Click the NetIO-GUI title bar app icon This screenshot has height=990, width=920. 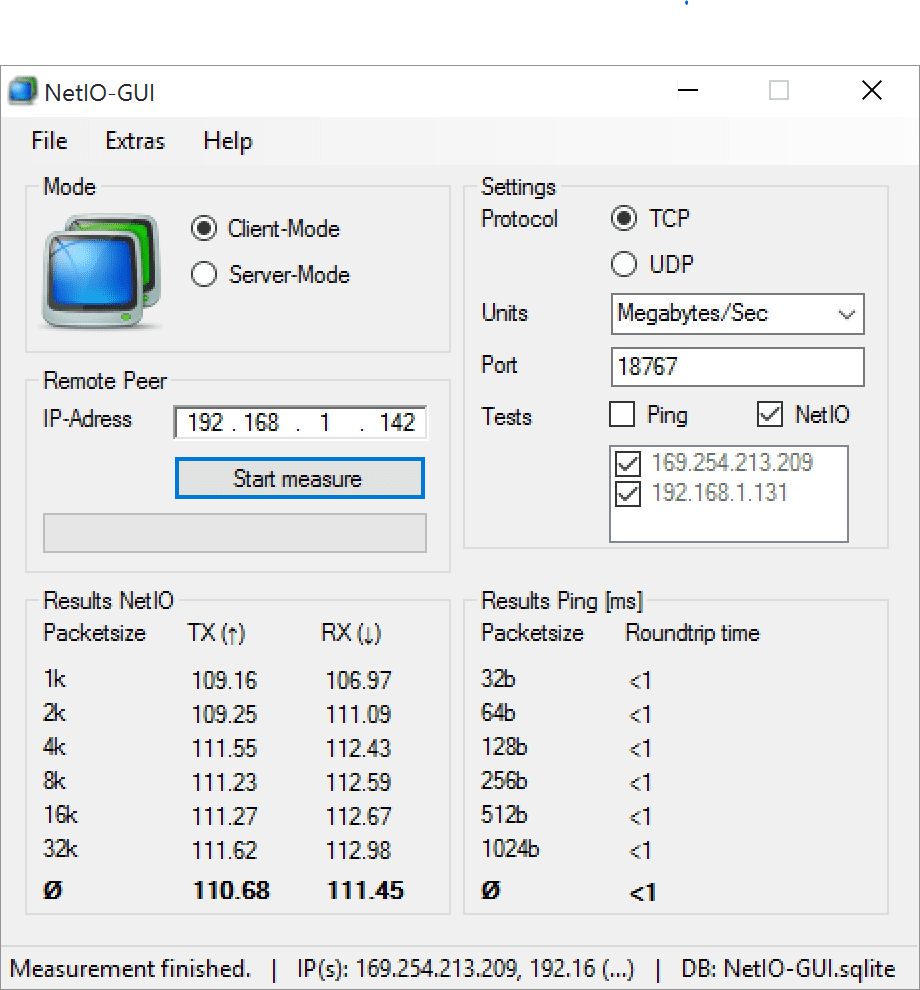point(23,92)
